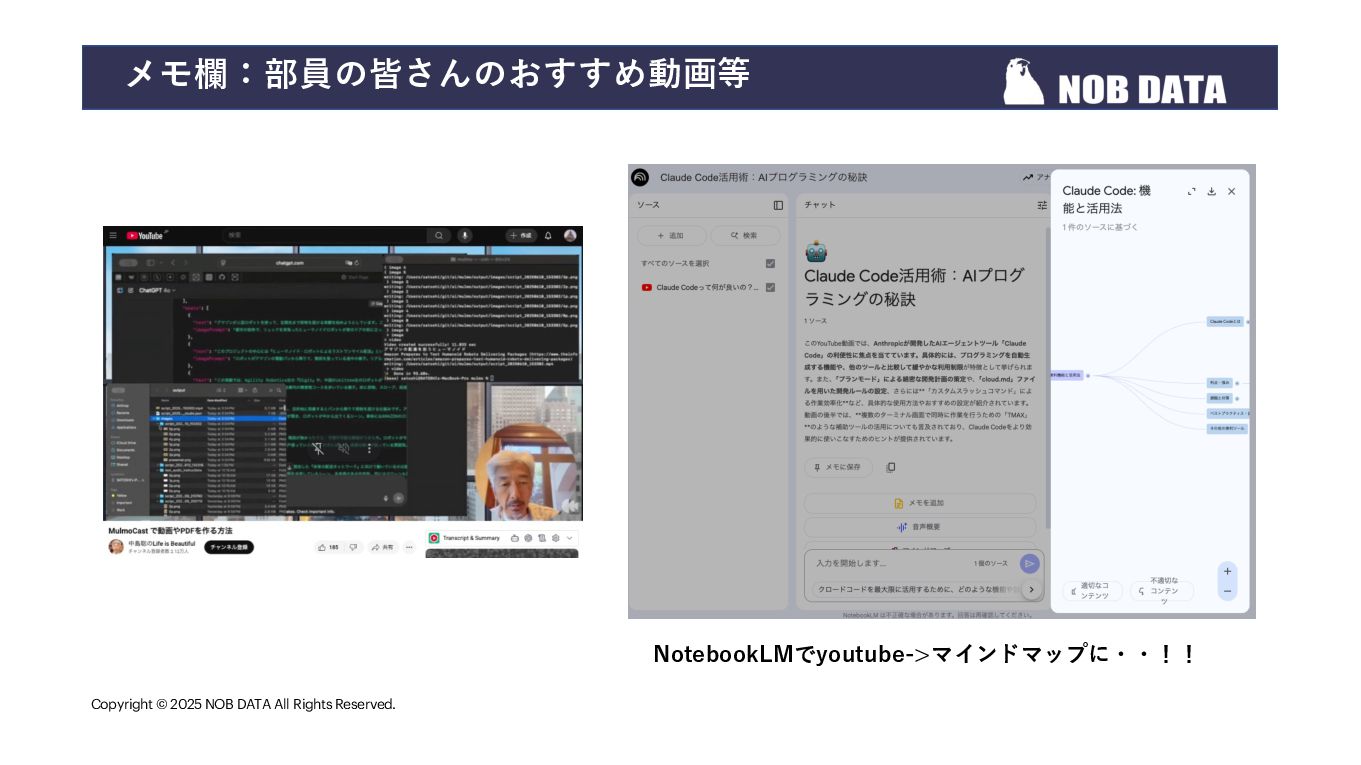This screenshot has width=1361, height=765.
Task: Expand the mind map root node
Action: point(1087,376)
